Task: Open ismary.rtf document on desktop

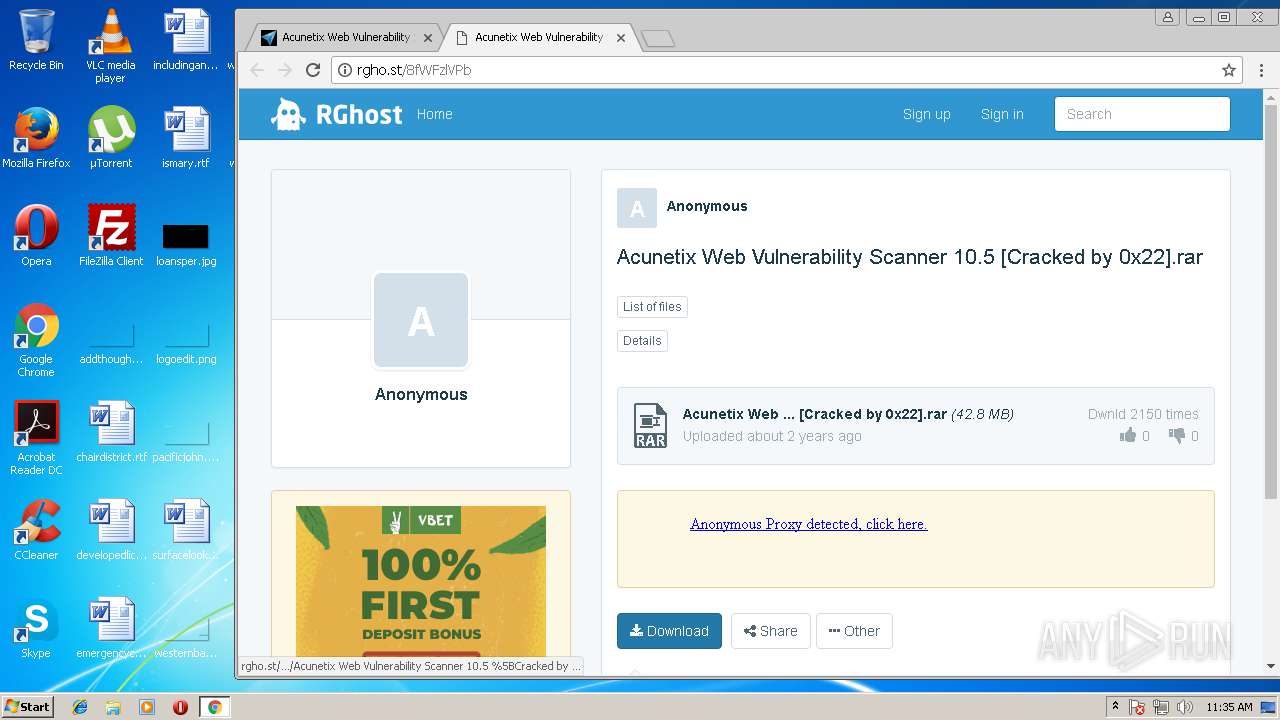Action: (186, 138)
